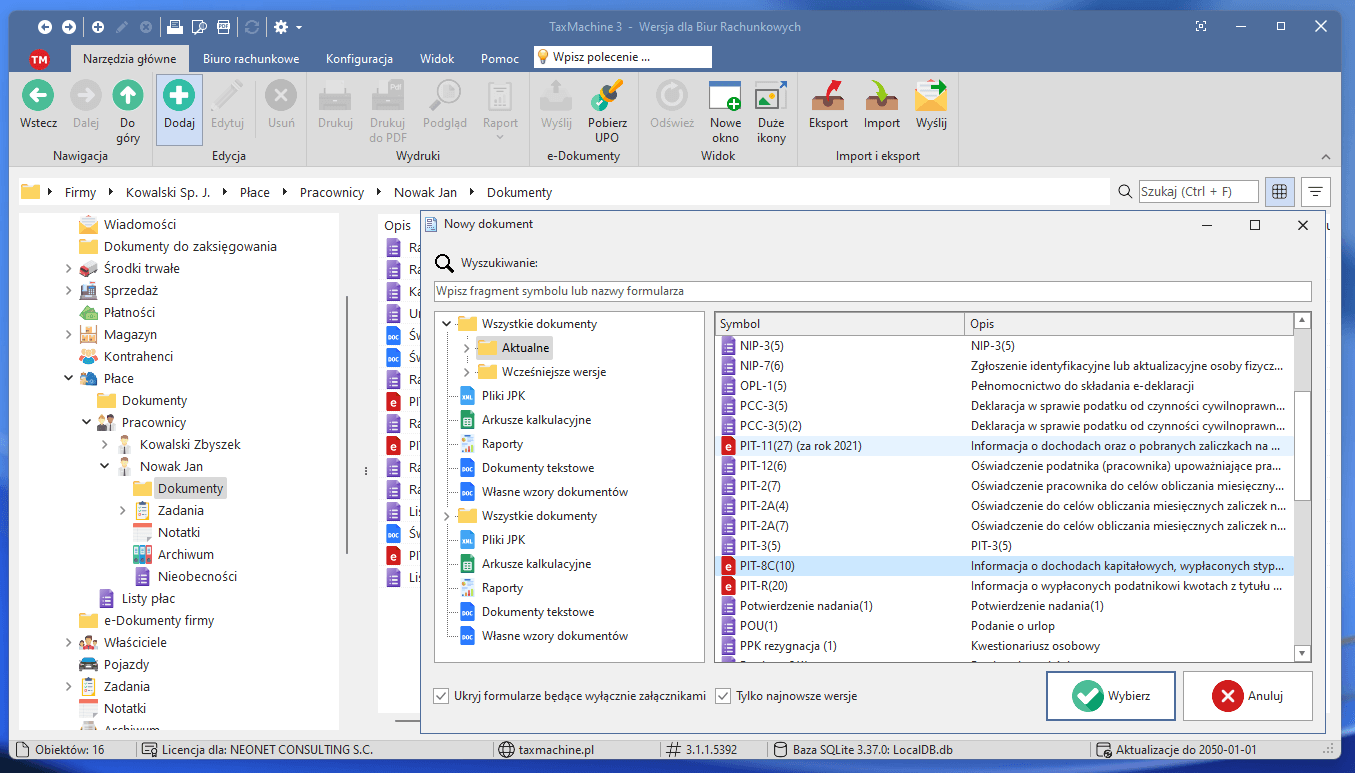Collapse the Nowak Jan tree node
The width and height of the screenshot is (1355, 773).
click(x=104, y=466)
